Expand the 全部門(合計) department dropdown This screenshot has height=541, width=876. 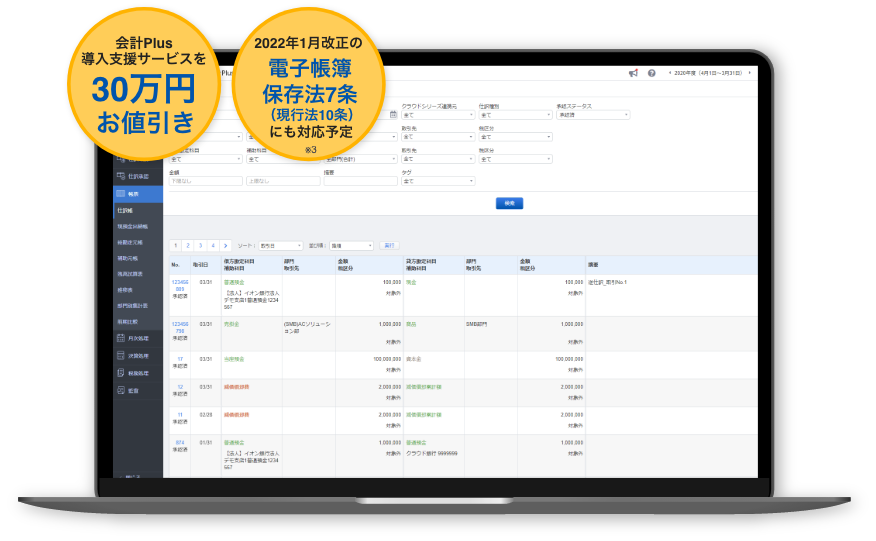tap(360, 159)
